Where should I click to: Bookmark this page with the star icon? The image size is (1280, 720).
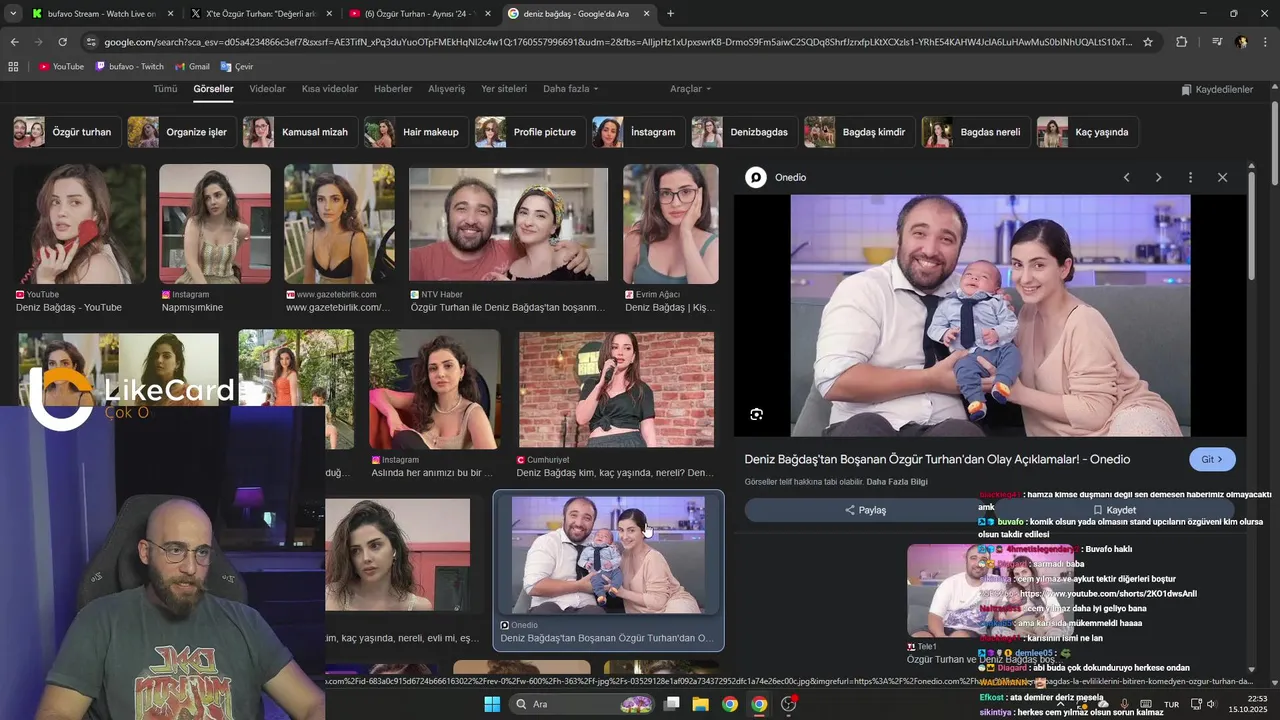(x=1148, y=42)
